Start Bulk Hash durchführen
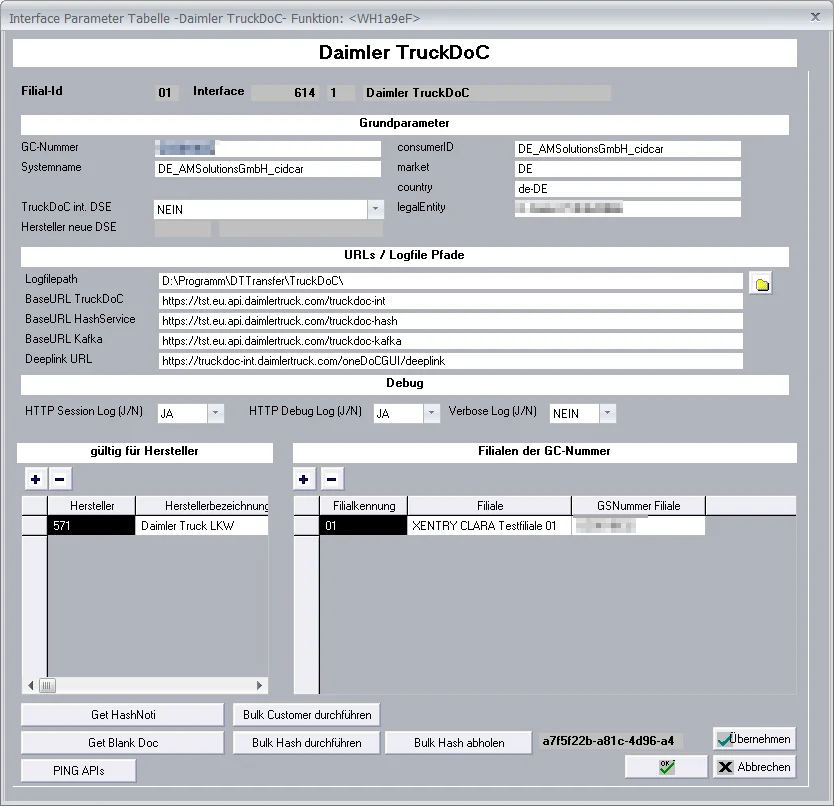 (307, 743)
